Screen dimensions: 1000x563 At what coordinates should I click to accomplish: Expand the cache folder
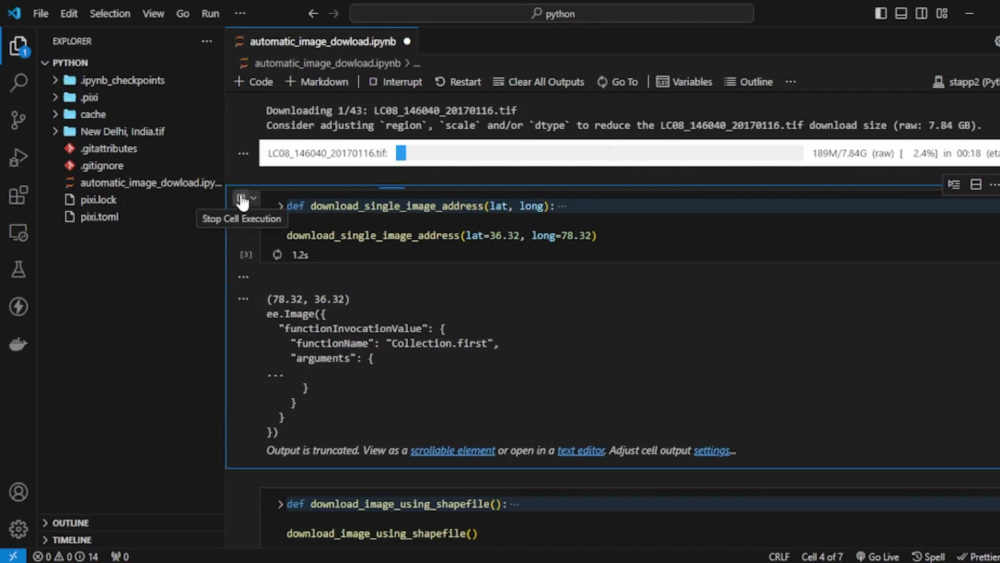click(x=93, y=114)
